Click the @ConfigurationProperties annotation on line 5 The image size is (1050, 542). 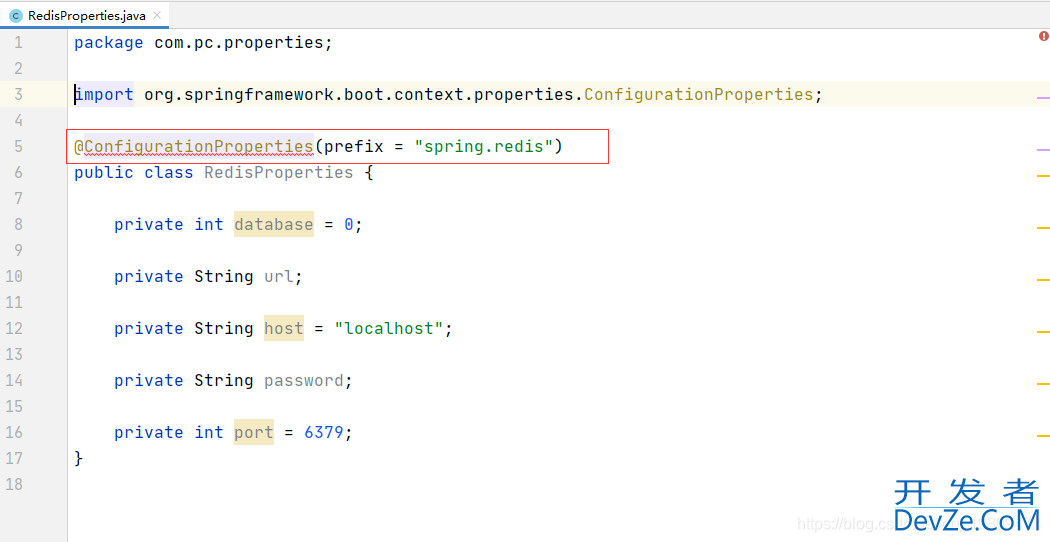194,147
